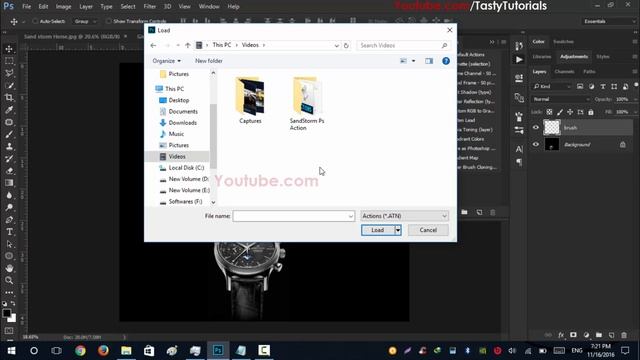Viewport: 640px width, 360px height.
Task: Toggle lock position in Layers panel
Action: pos(570,112)
